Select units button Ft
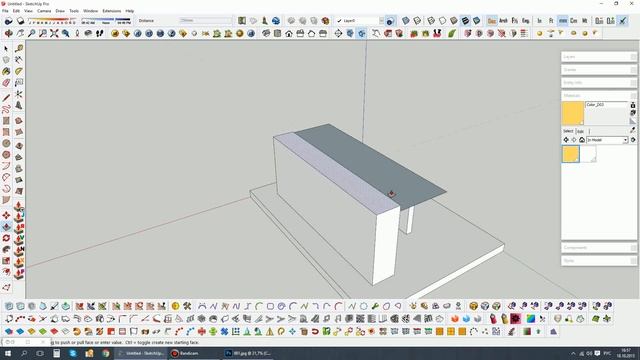Viewport: 640px width, 360px height. pyautogui.click(x=551, y=20)
